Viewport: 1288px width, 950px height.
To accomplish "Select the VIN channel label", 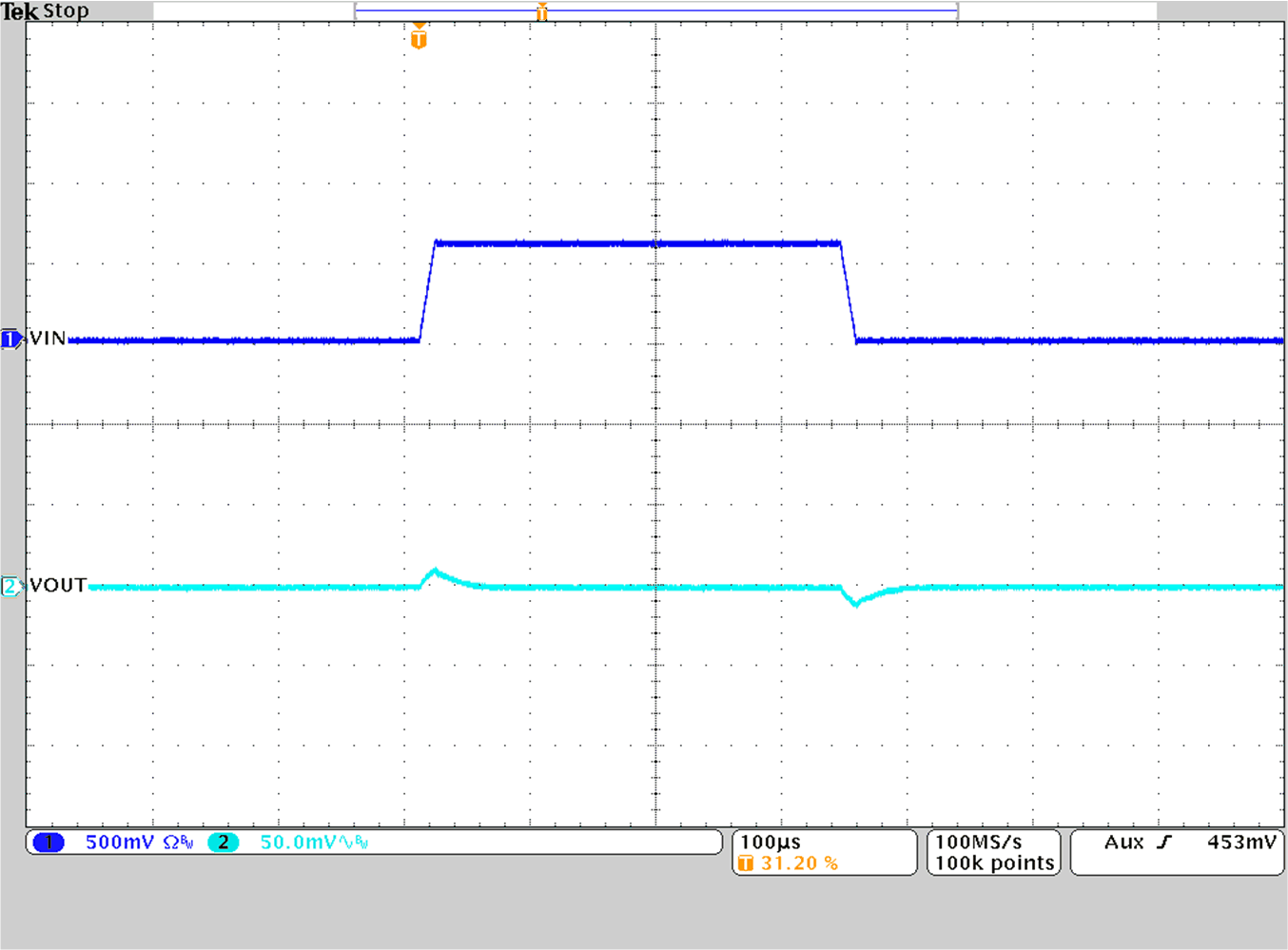I will coord(48,339).
